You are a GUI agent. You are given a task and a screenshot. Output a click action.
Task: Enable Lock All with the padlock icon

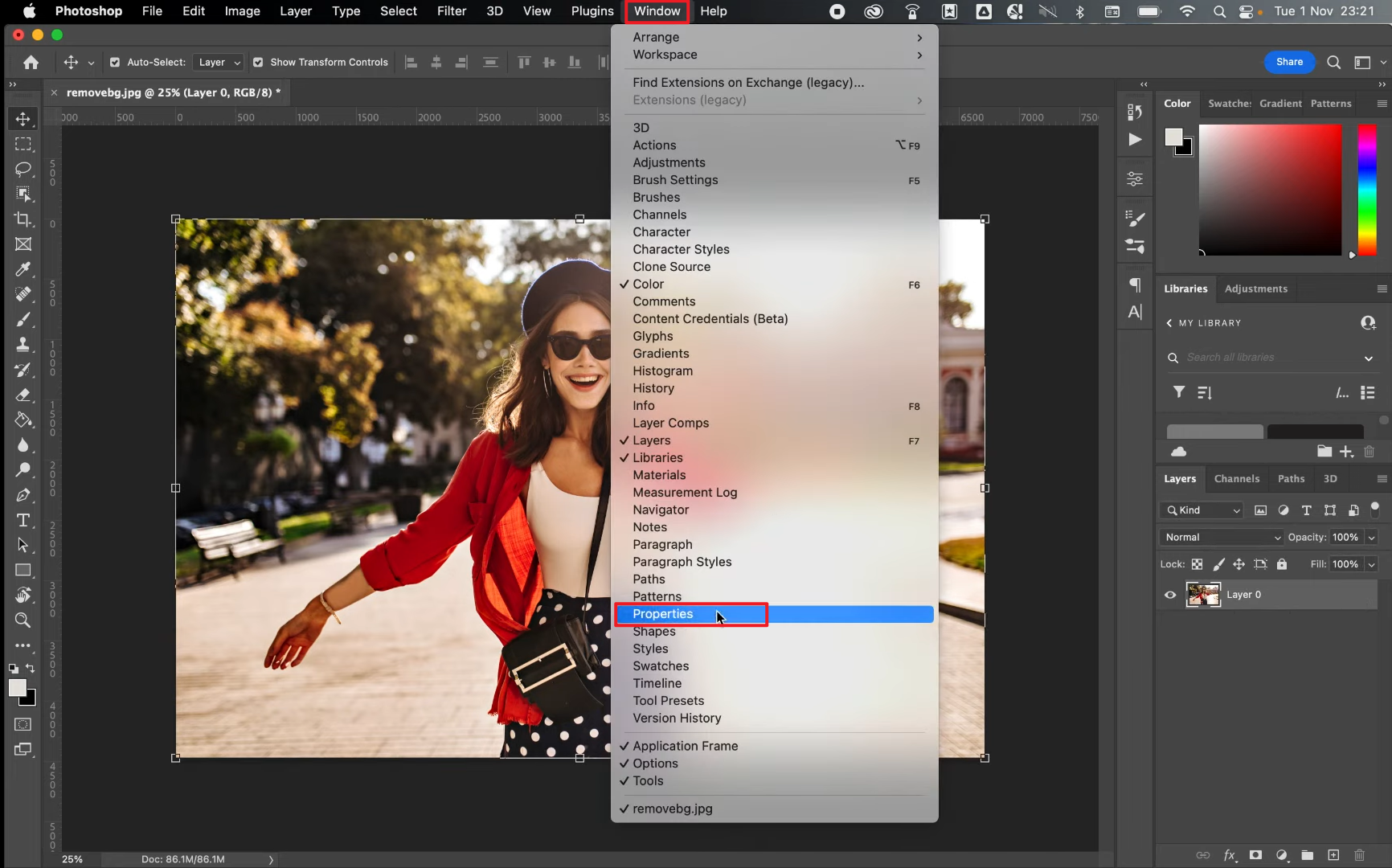[x=1283, y=564]
